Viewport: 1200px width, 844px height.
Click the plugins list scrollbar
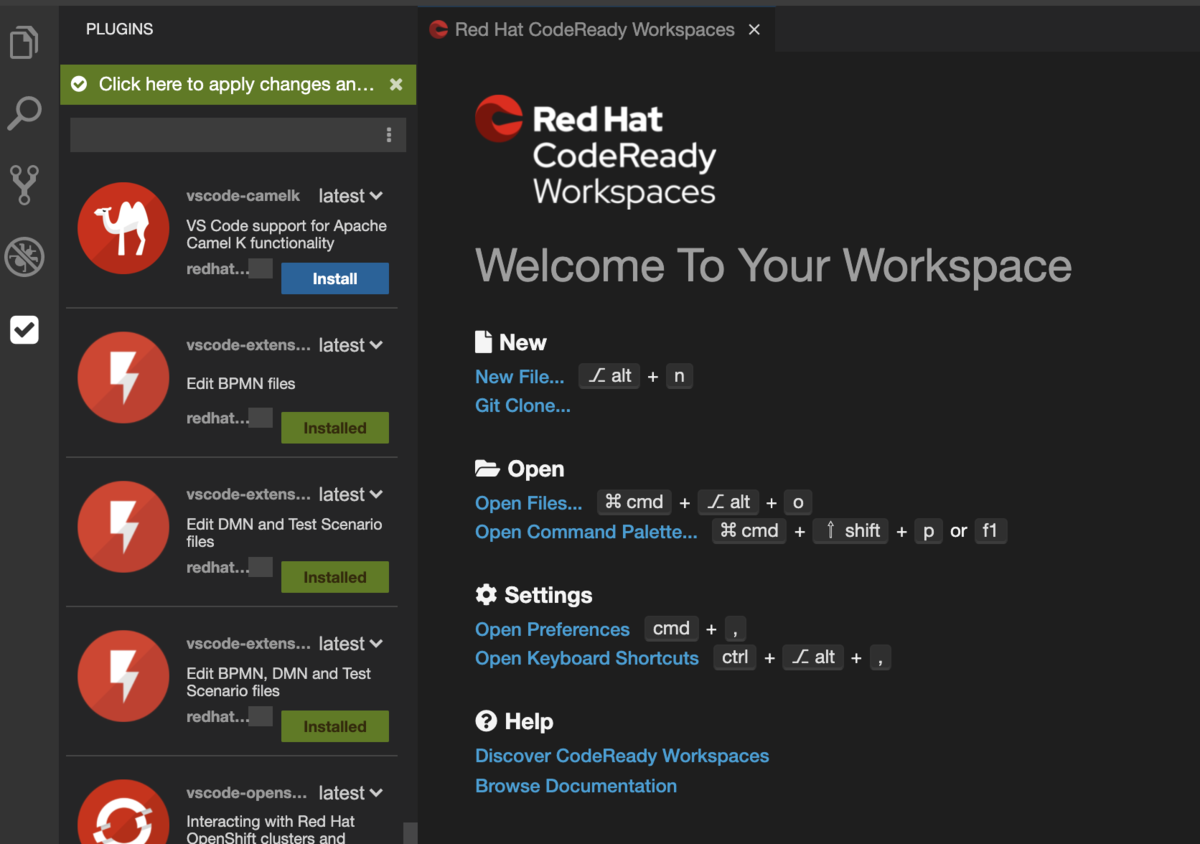pyautogui.click(x=410, y=833)
